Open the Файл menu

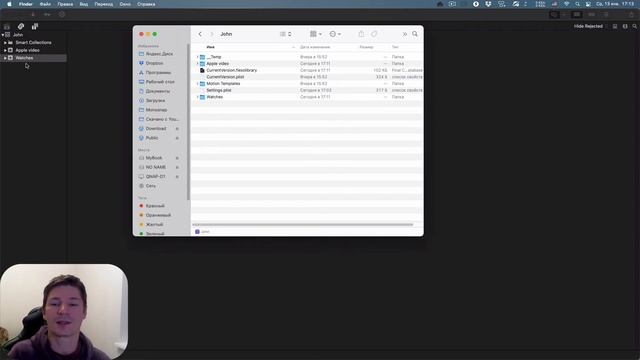pos(45,4)
